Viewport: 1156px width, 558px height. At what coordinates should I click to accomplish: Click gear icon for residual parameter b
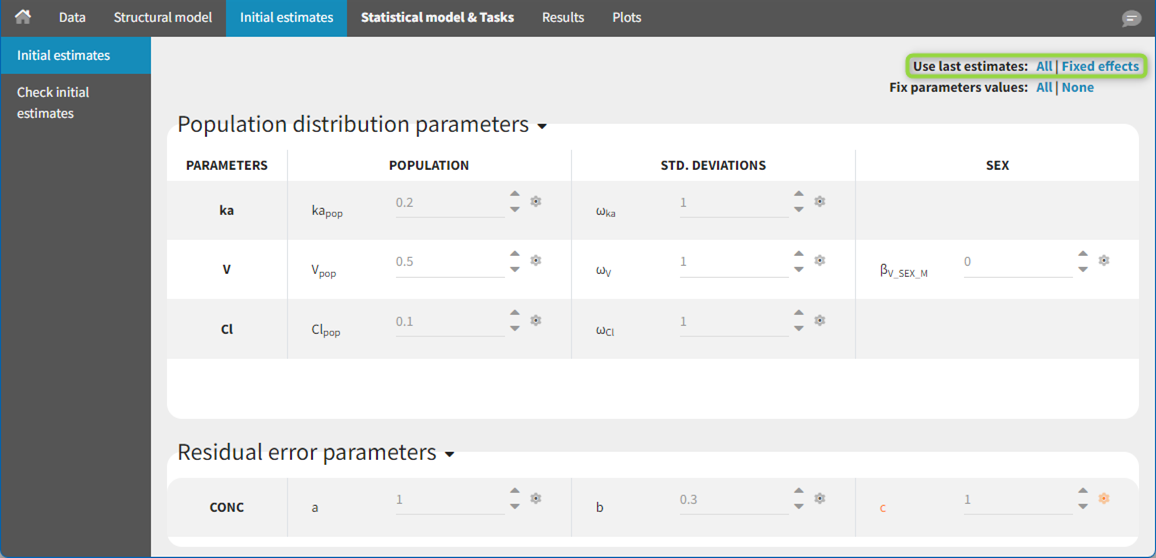(820, 499)
